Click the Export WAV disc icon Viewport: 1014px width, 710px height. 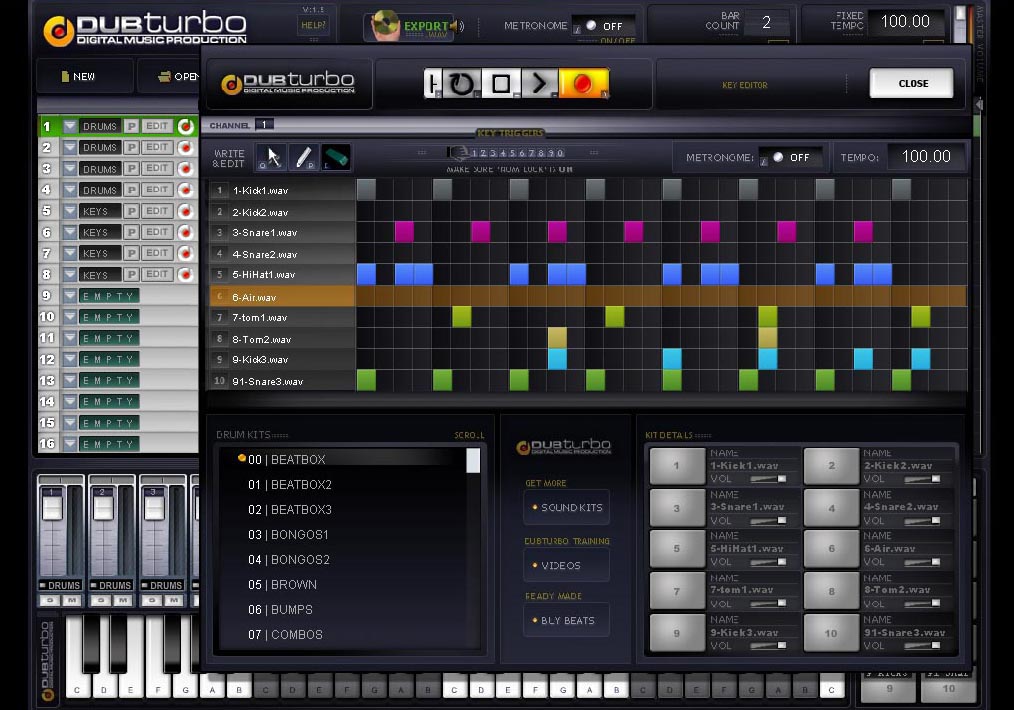[385, 25]
